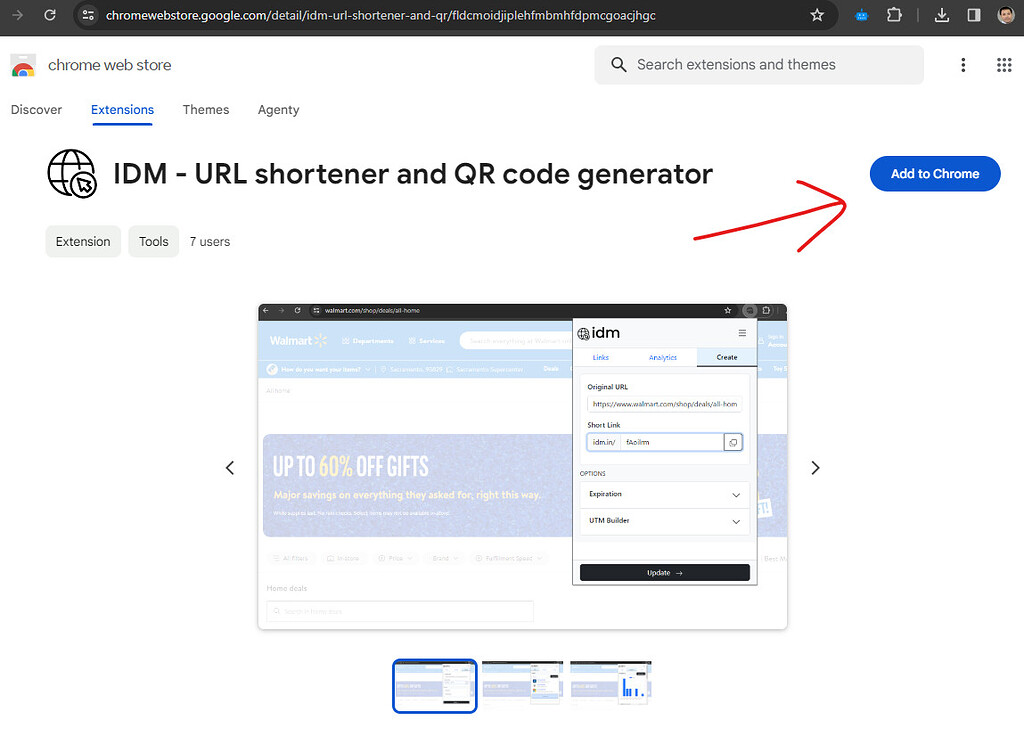Click the IDM extension globe icon

coord(71,173)
